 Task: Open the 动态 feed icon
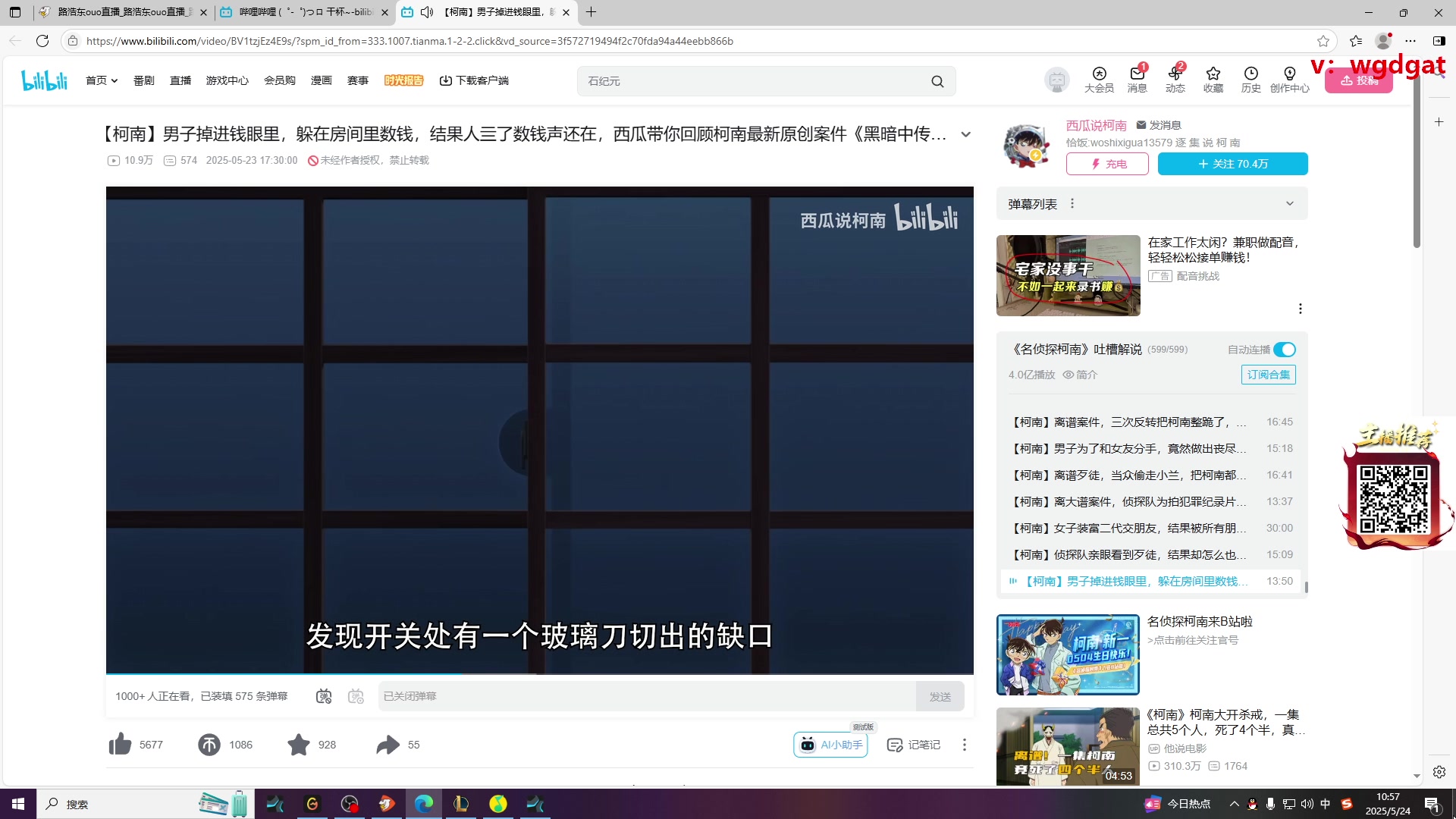1175,80
